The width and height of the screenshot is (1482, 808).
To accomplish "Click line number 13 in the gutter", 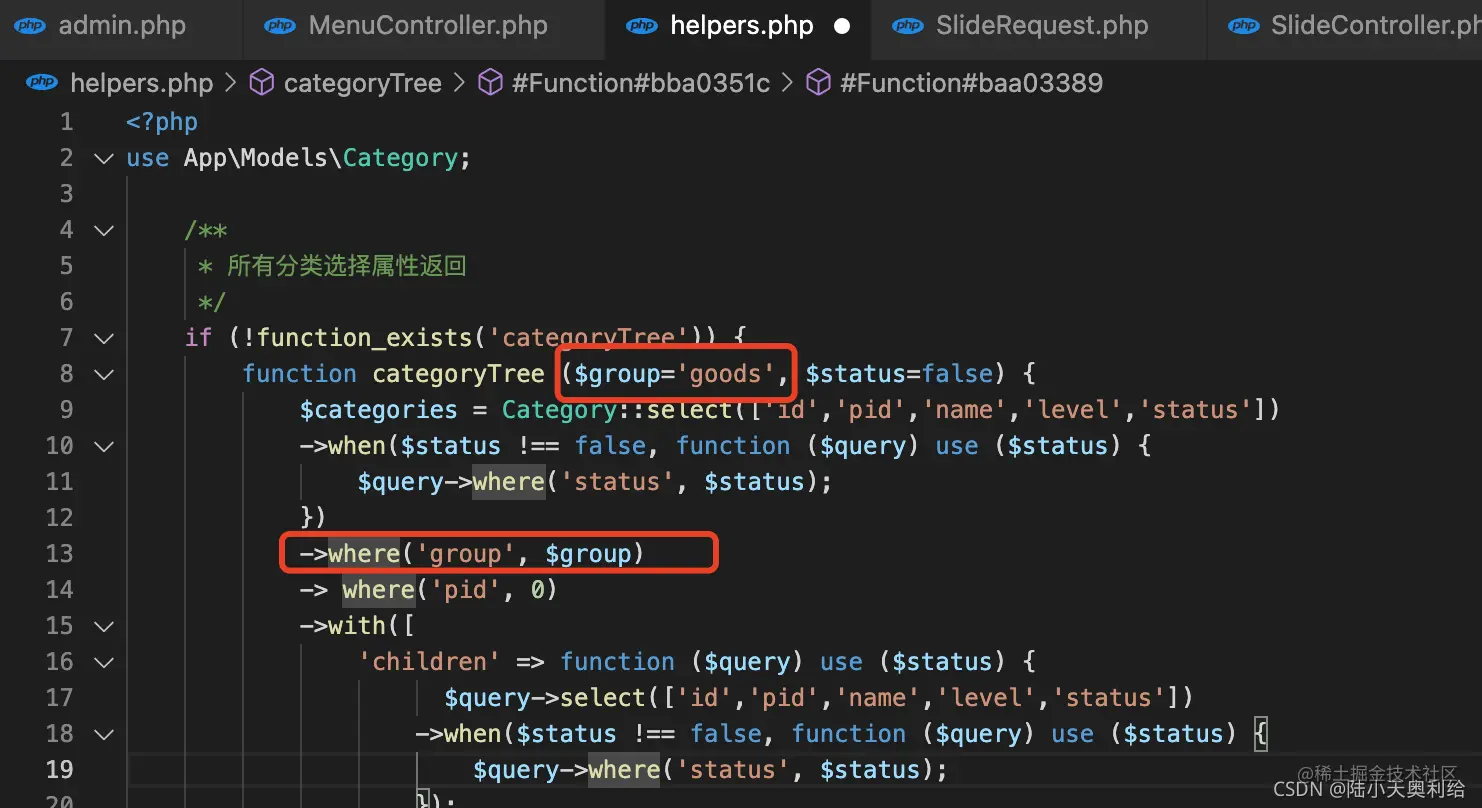I will pos(60,554).
